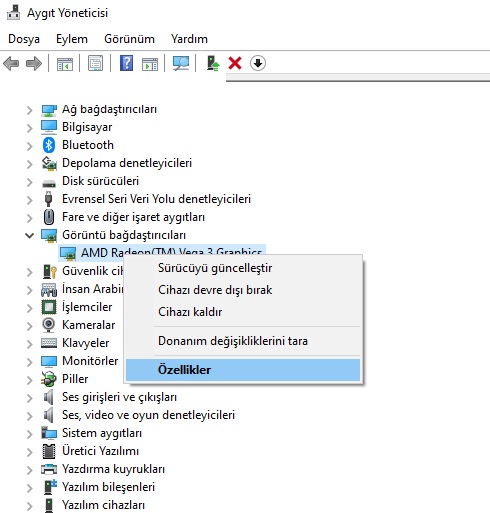Click the Üretici Yazılımı firmware chip icon
This screenshot has height=513, width=490.
point(49,451)
